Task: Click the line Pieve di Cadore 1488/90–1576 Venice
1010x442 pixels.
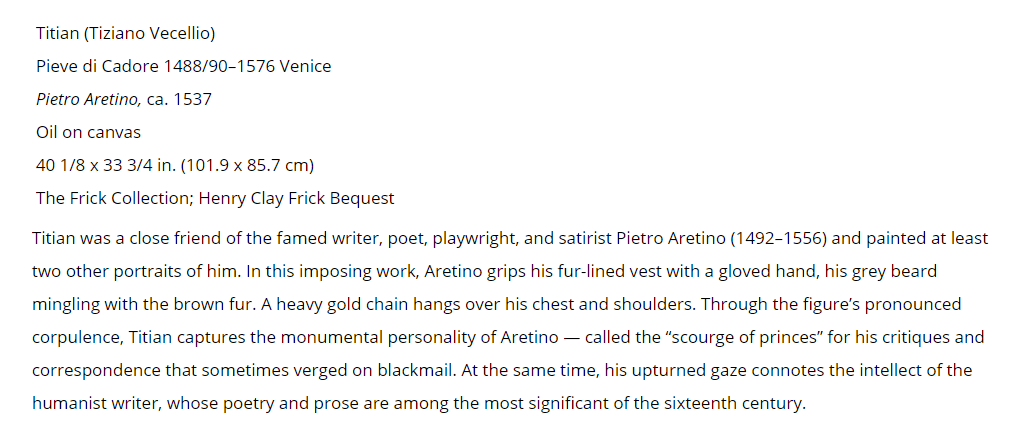Action: tap(184, 66)
